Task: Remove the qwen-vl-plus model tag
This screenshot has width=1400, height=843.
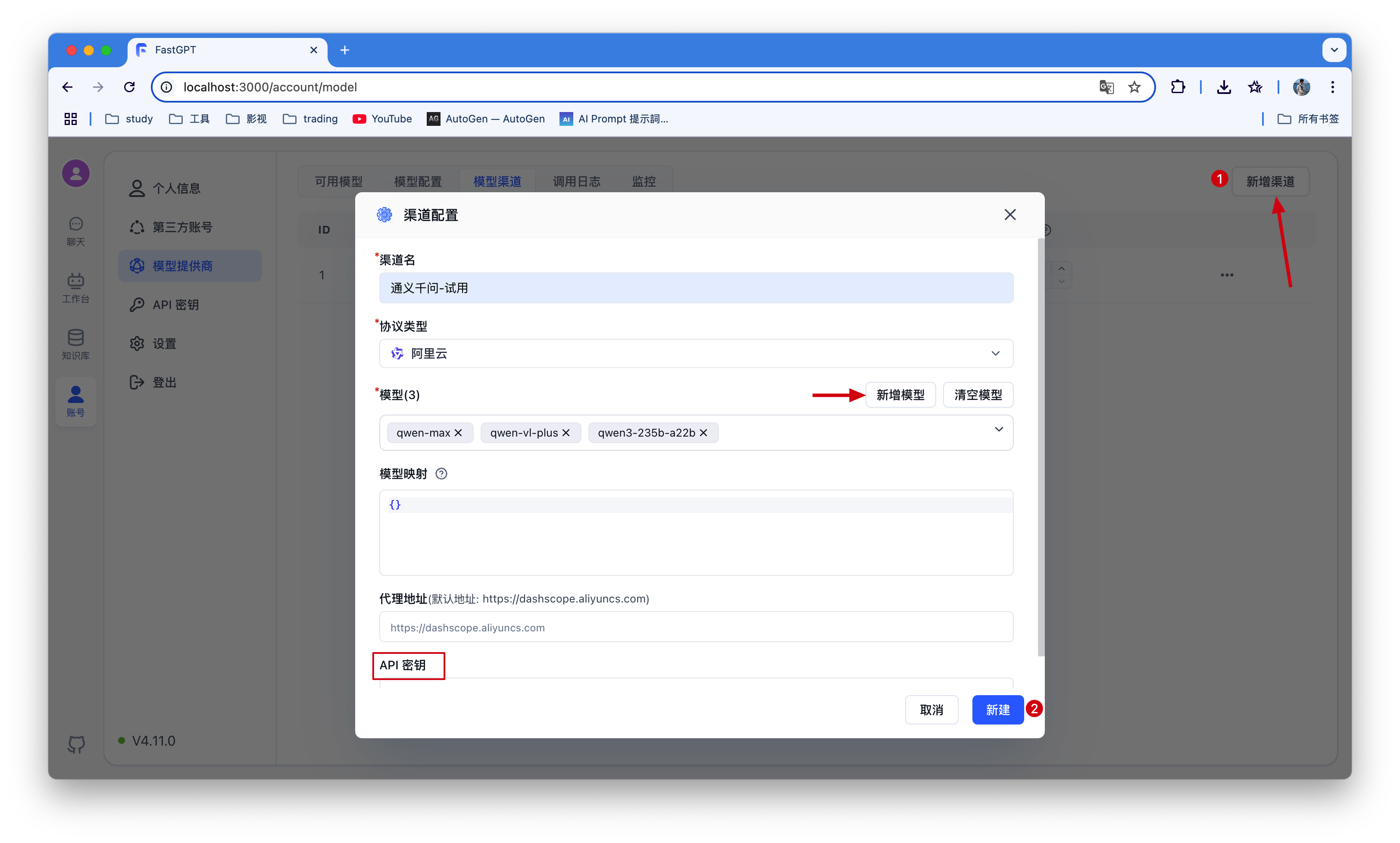Action: click(566, 433)
